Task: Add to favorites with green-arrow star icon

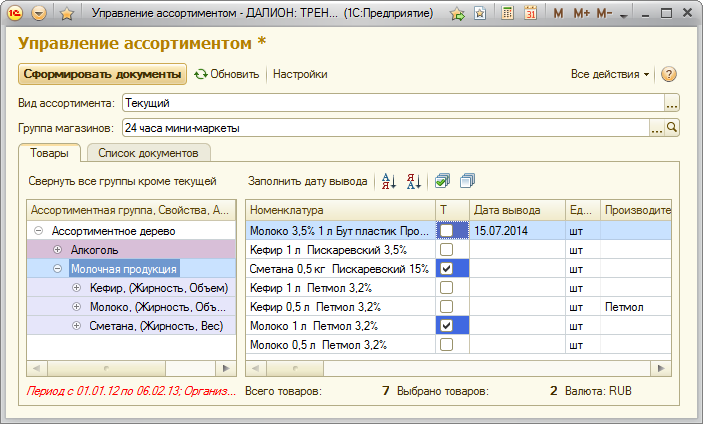Action: [x=458, y=14]
